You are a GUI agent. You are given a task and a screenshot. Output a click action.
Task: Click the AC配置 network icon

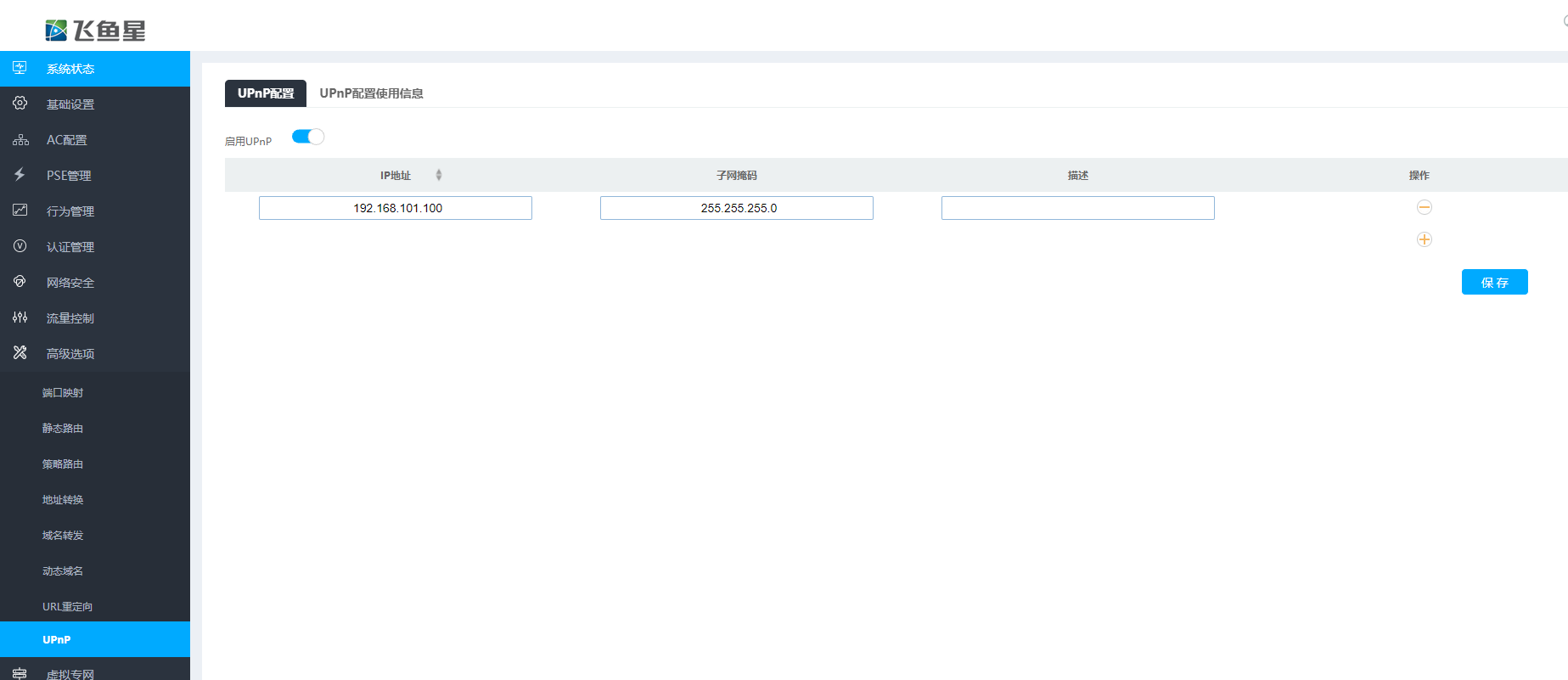click(x=20, y=139)
